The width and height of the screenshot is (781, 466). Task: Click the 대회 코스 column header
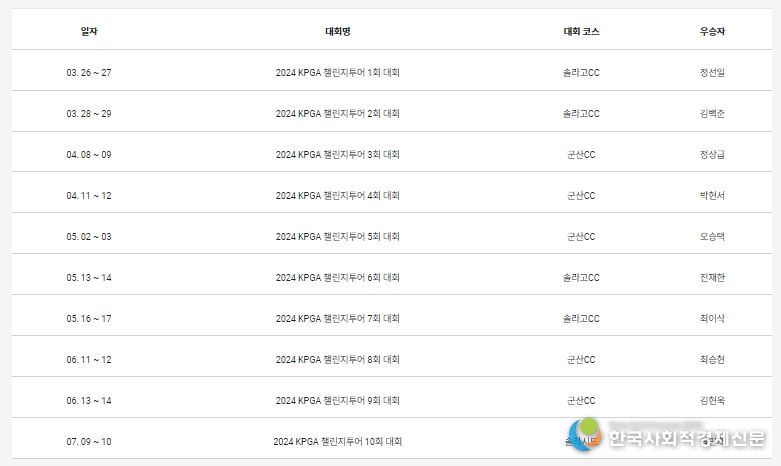pos(581,31)
